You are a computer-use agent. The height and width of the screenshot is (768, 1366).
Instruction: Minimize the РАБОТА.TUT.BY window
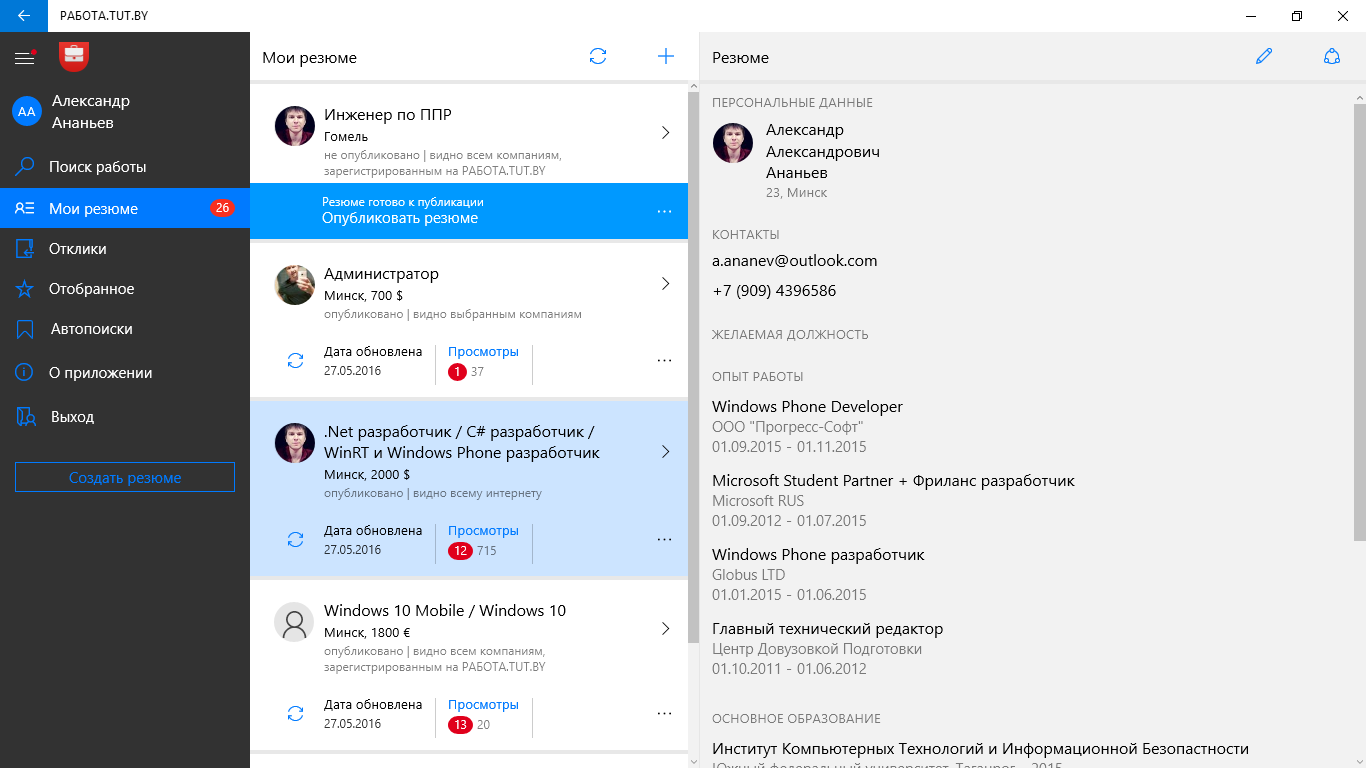tap(1251, 16)
